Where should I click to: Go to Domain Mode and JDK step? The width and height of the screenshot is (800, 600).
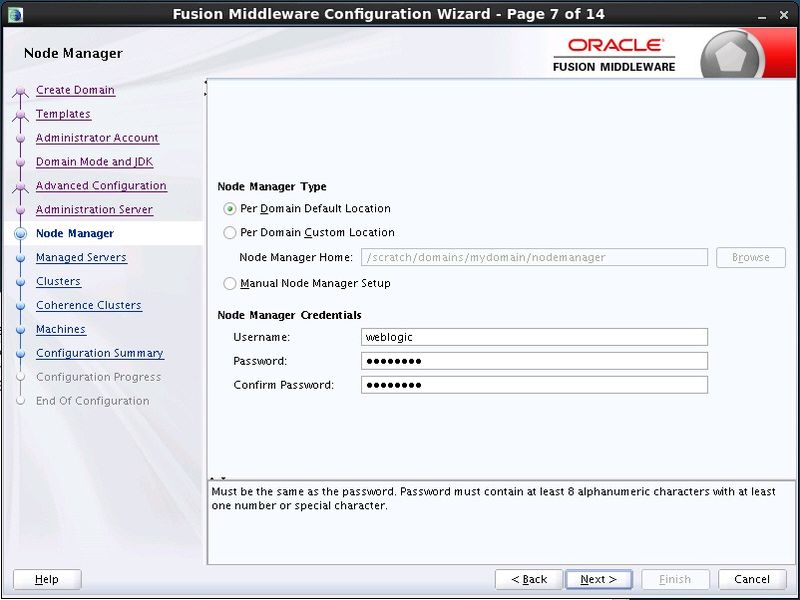tap(94, 162)
